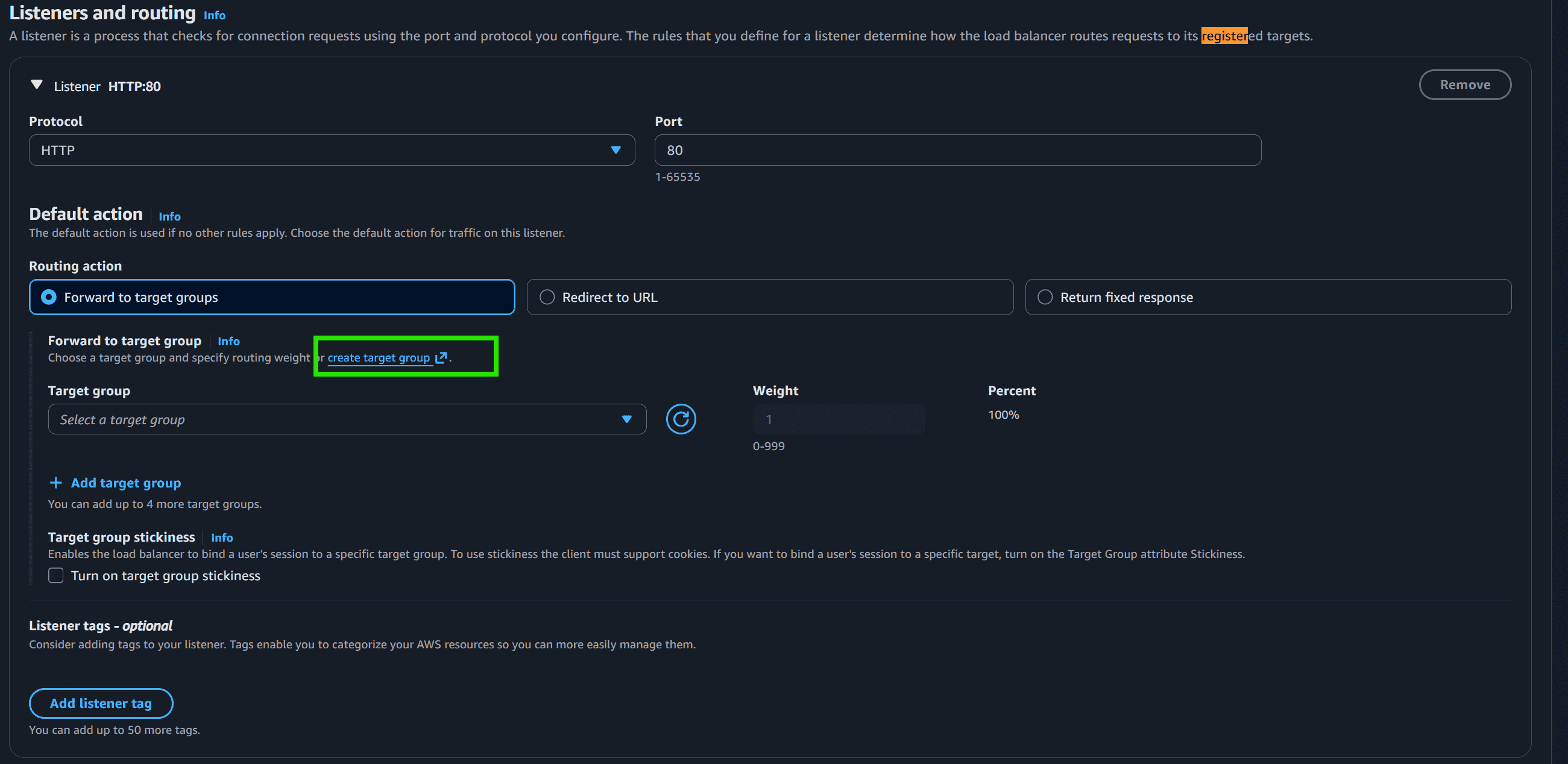Click the Port input field showing 80

tap(957, 150)
